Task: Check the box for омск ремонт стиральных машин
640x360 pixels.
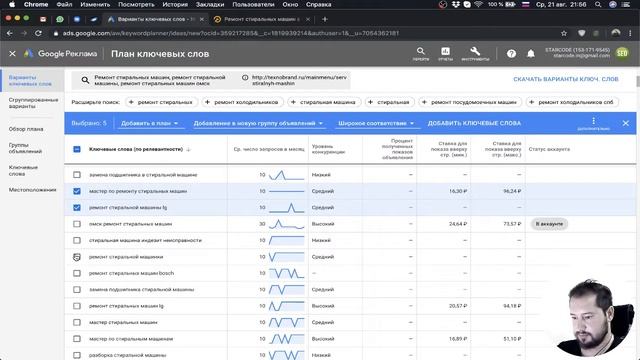Action: click(77, 224)
